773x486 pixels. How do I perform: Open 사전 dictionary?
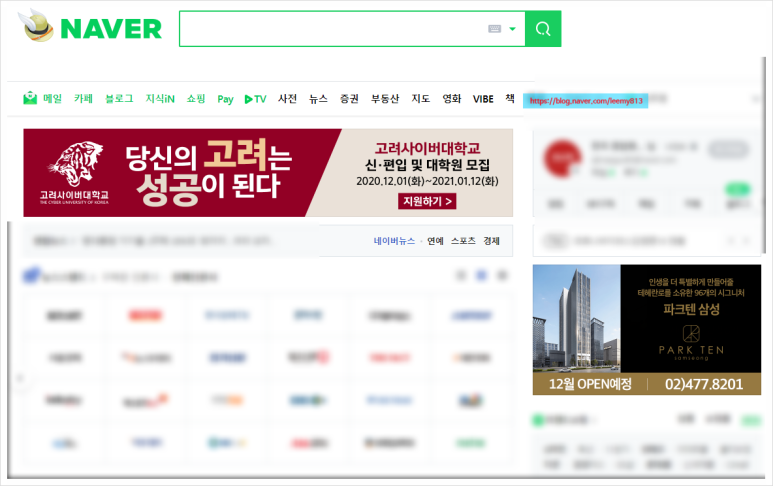pos(287,99)
